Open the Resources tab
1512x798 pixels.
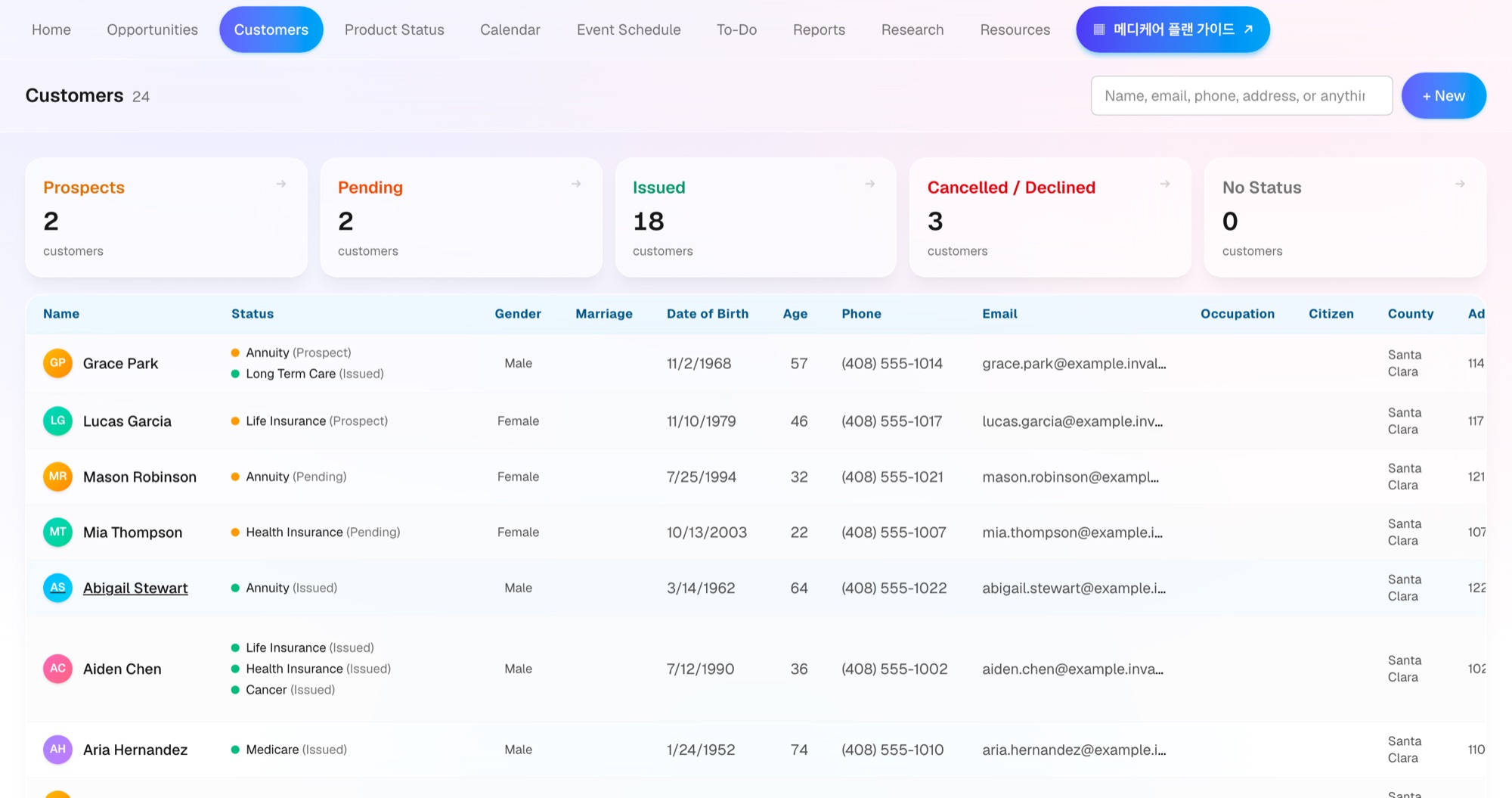tap(1015, 29)
